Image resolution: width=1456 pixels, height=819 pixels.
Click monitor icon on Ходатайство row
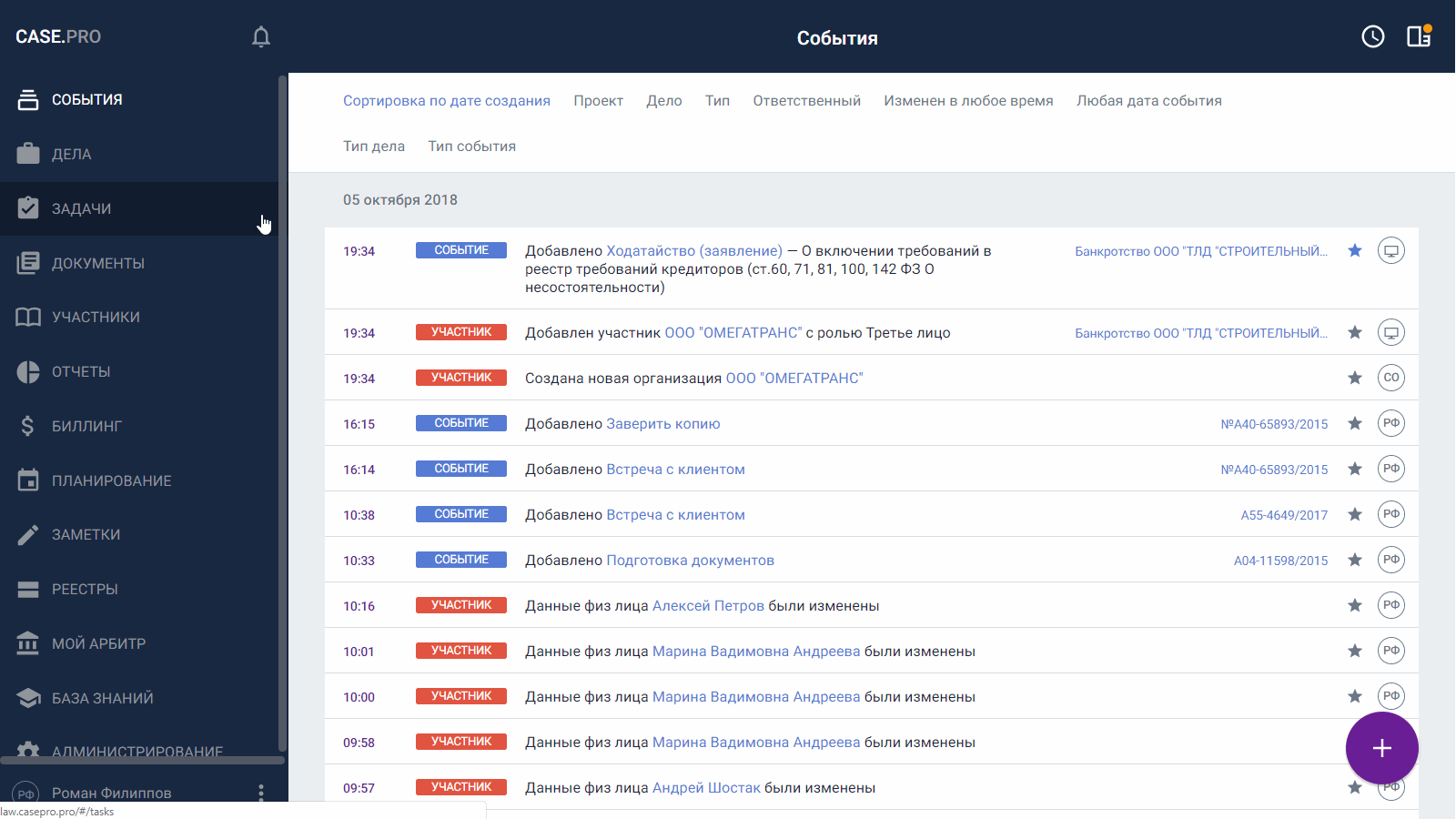[x=1391, y=250]
